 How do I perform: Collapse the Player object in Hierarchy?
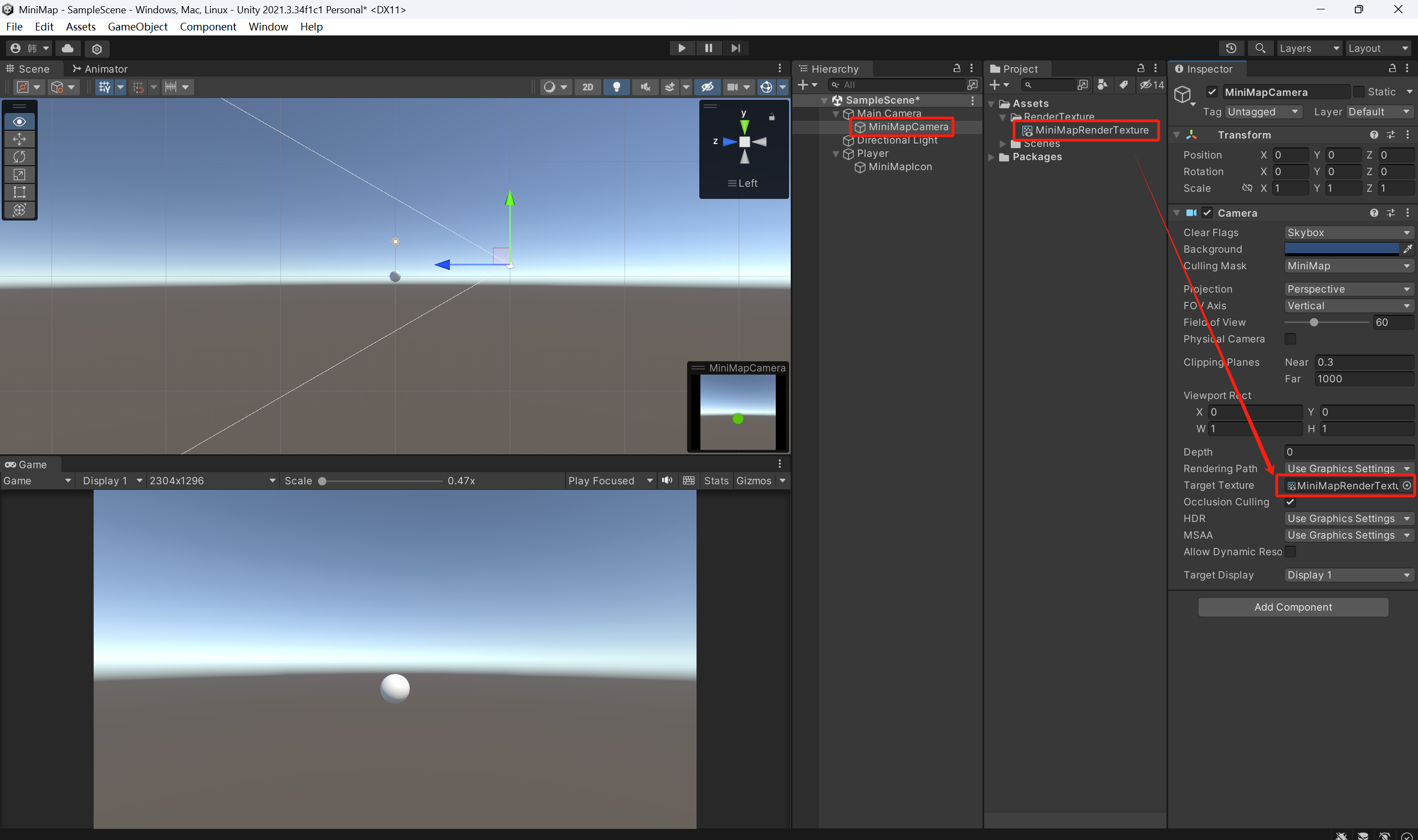[x=836, y=153]
